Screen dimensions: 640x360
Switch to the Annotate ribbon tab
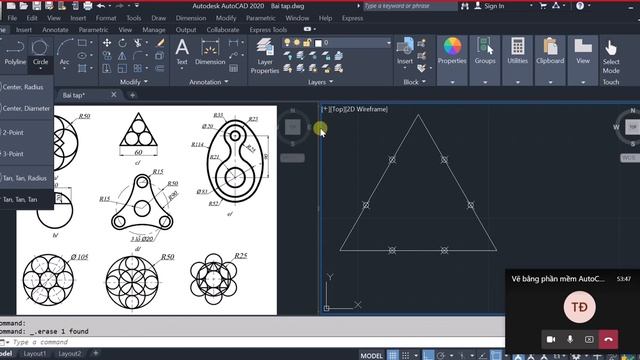(x=55, y=30)
